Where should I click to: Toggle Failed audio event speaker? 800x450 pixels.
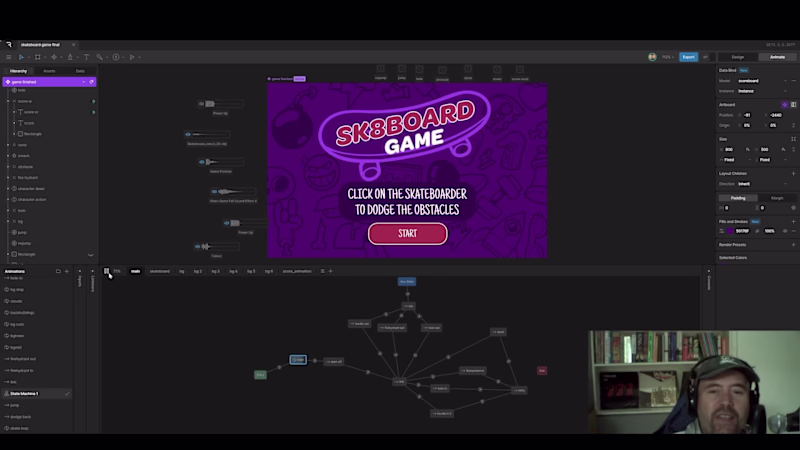click(197, 246)
